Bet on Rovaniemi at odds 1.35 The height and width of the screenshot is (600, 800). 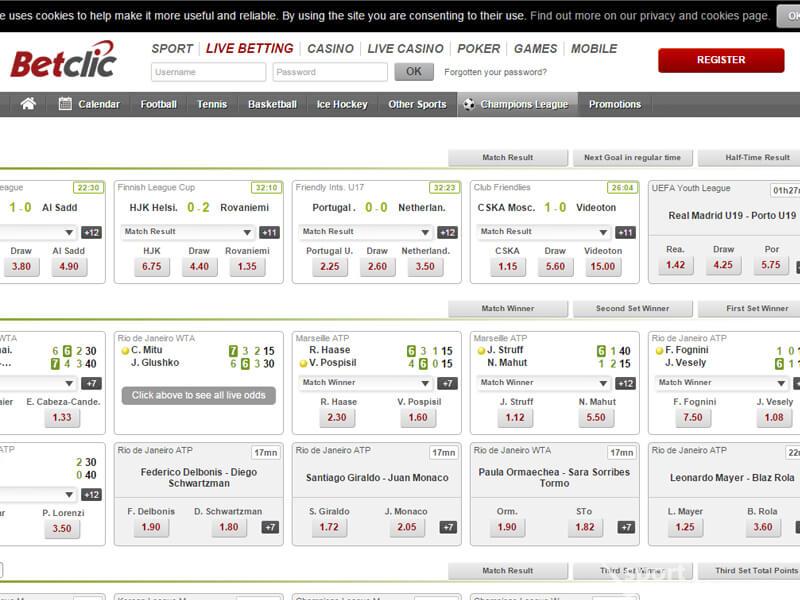pyautogui.click(x=247, y=266)
